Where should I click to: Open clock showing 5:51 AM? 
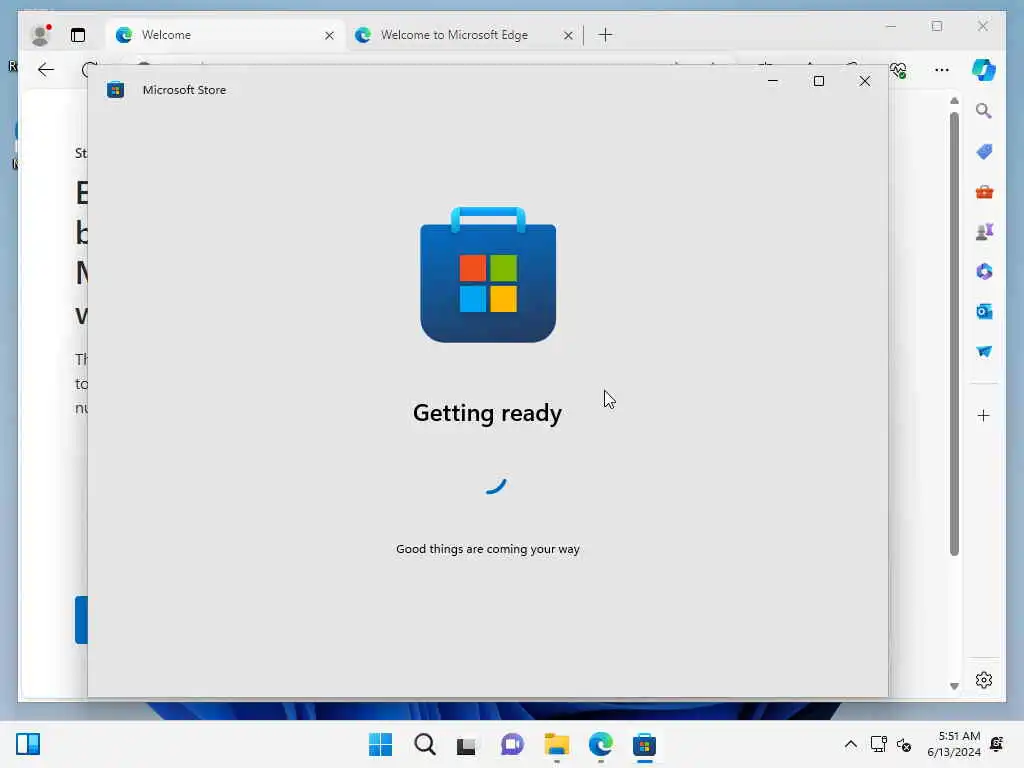click(954, 744)
